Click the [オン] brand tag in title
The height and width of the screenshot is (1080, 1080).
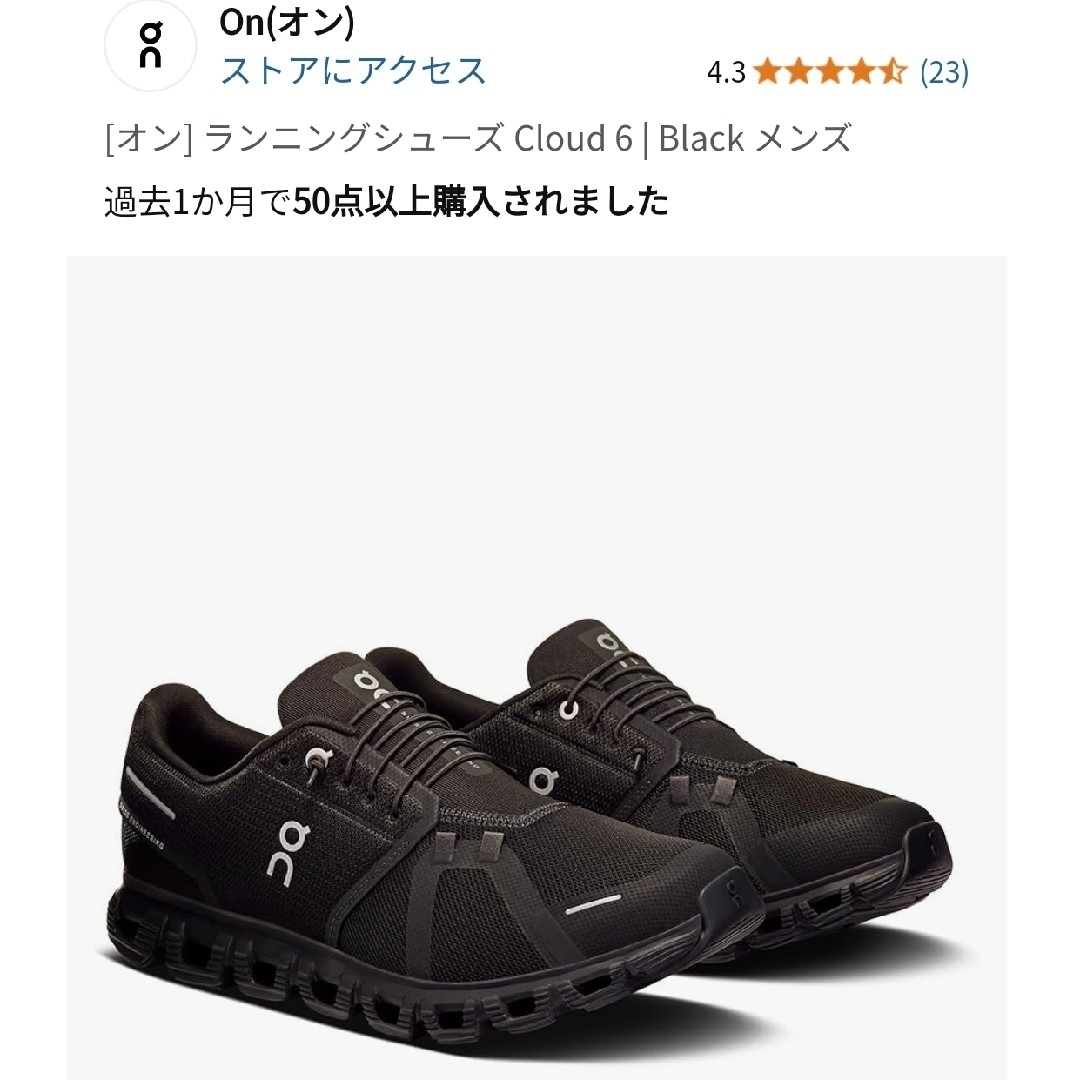[x=149, y=138]
